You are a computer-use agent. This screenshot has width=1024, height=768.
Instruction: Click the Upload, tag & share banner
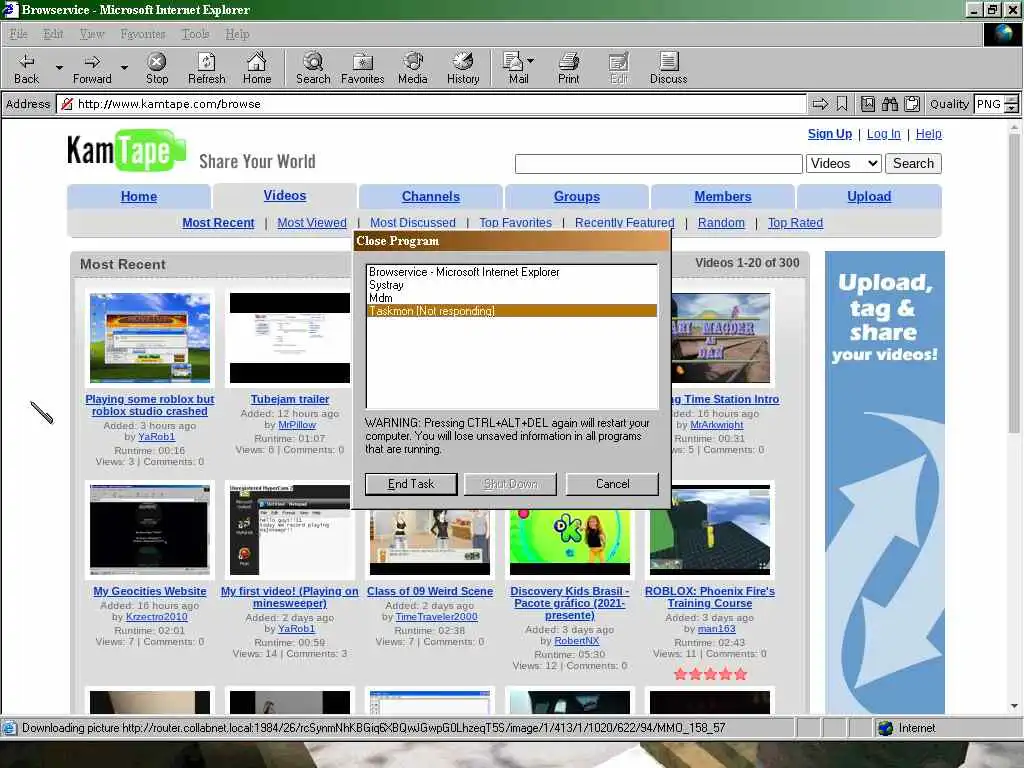pyautogui.click(x=884, y=482)
